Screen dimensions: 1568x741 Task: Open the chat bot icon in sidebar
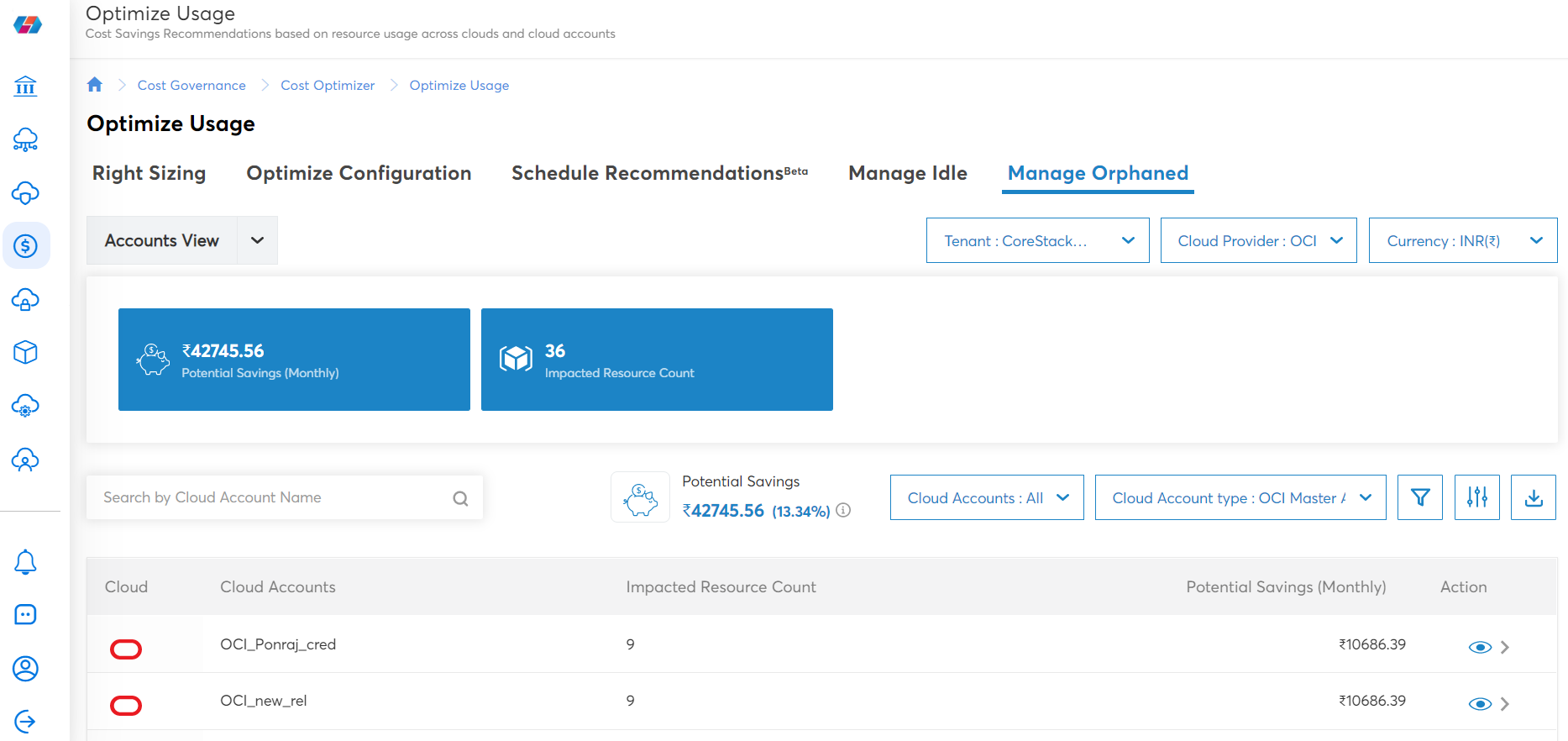coord(25,615)
